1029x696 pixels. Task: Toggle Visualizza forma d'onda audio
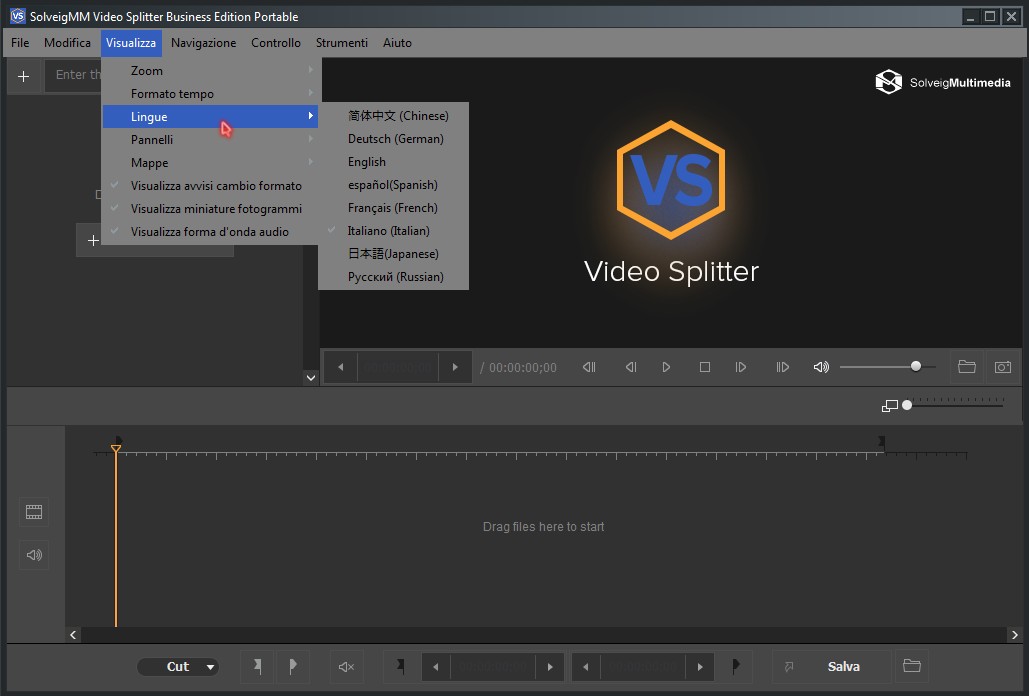210,231
